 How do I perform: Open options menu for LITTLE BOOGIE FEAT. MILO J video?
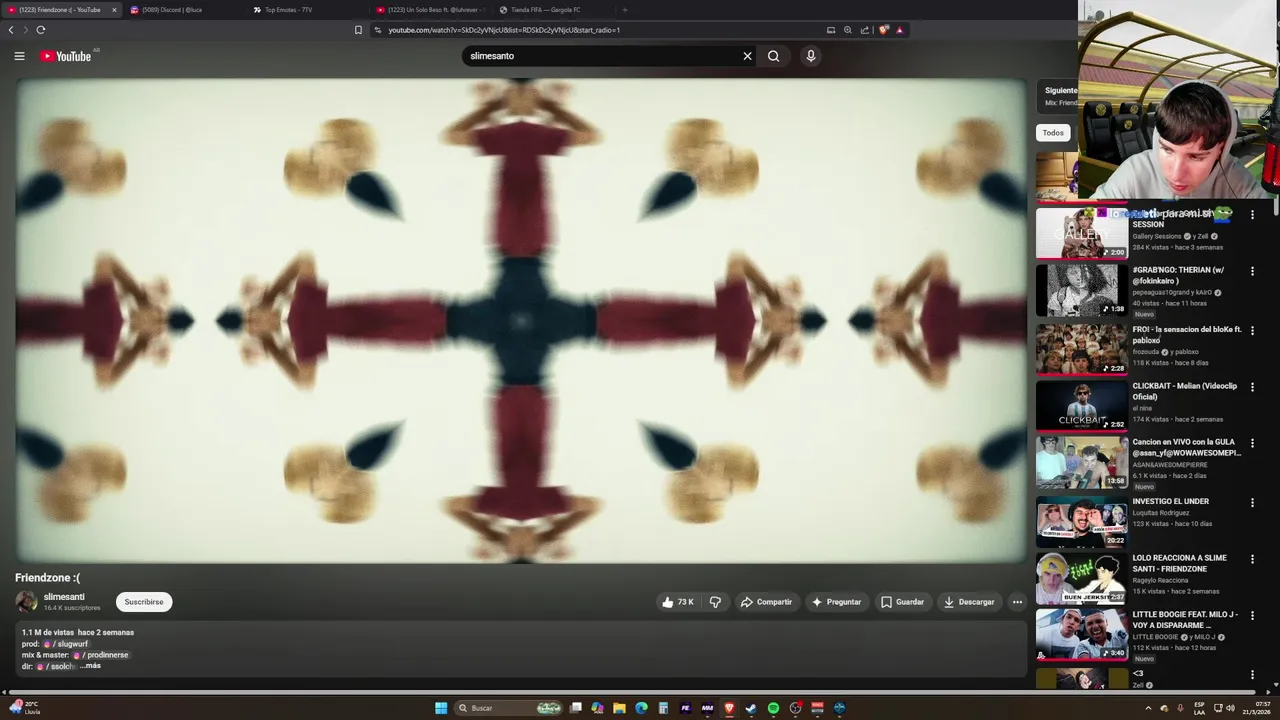[1252, 615]
